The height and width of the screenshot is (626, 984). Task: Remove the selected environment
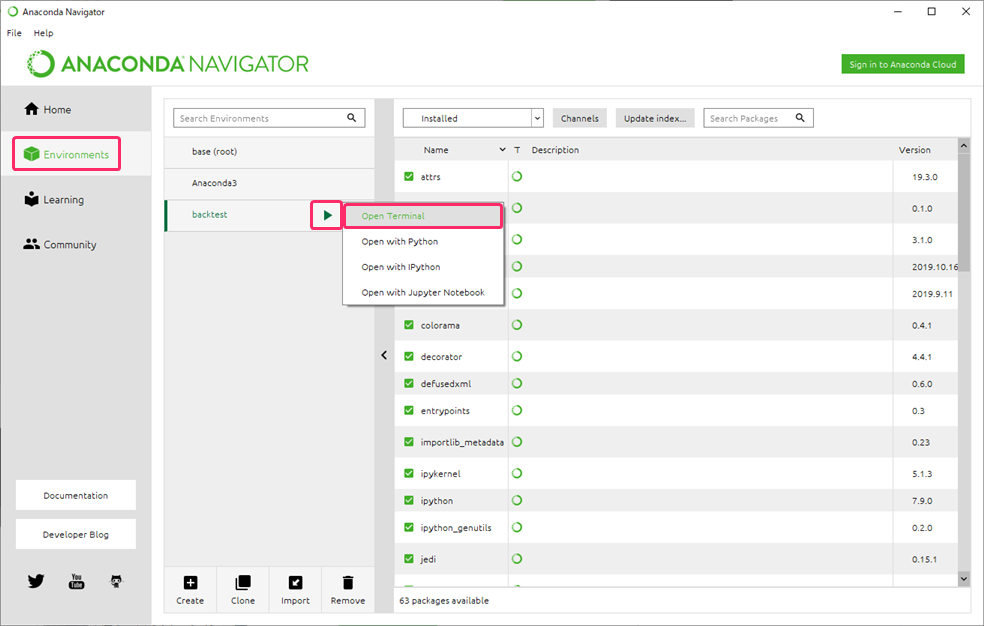click(348, 590)
